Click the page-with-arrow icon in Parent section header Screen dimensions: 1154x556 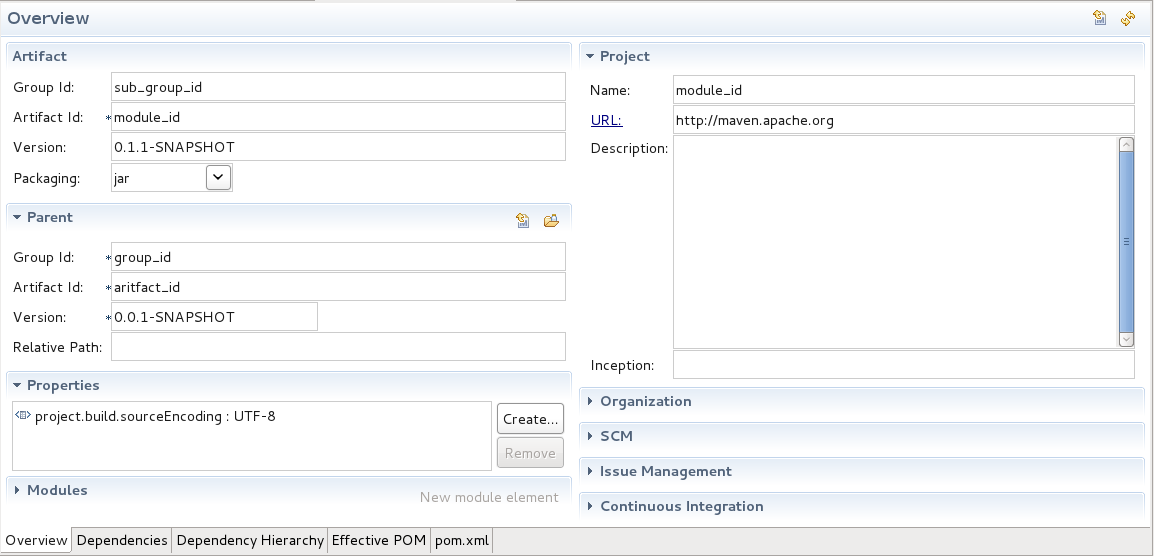coord(523,221)
